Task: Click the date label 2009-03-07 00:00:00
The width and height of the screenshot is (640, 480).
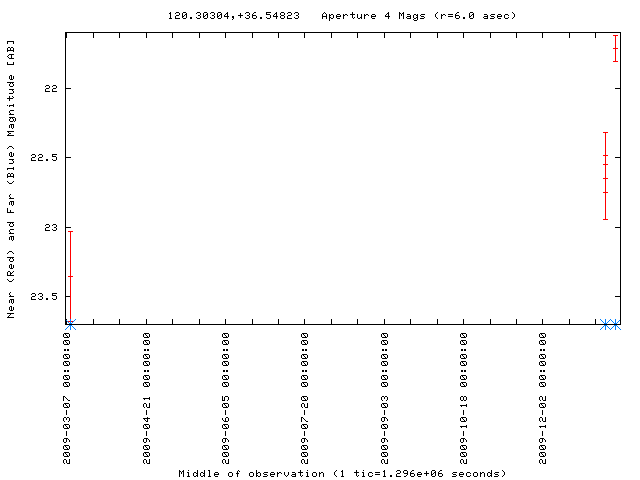Action: (67, 398)
